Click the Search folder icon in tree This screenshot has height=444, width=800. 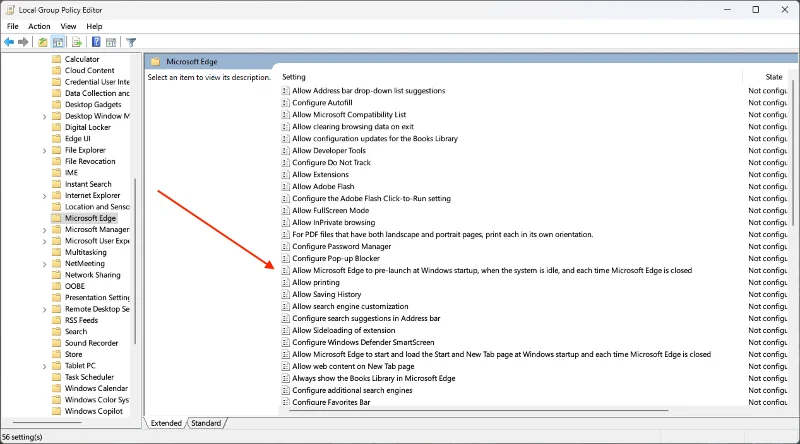pos(57,331)
